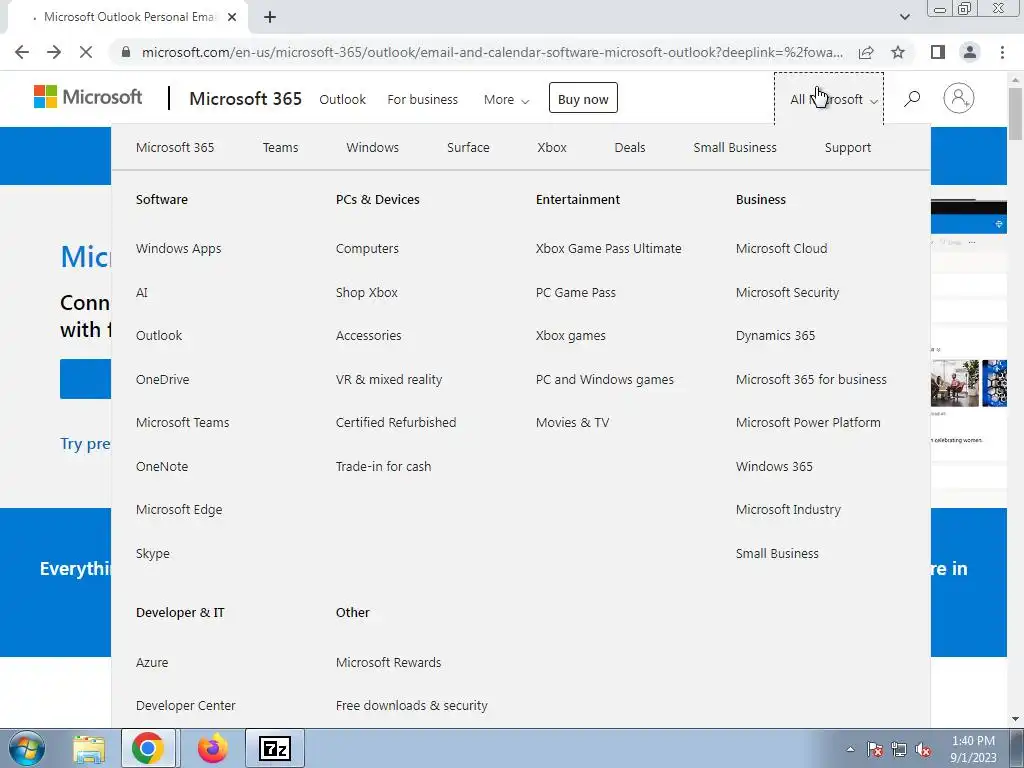The width and height of the screenshot is (1024, 768).
Task: Open the Chrome side panel icon
Action: [x=938, y=52]
